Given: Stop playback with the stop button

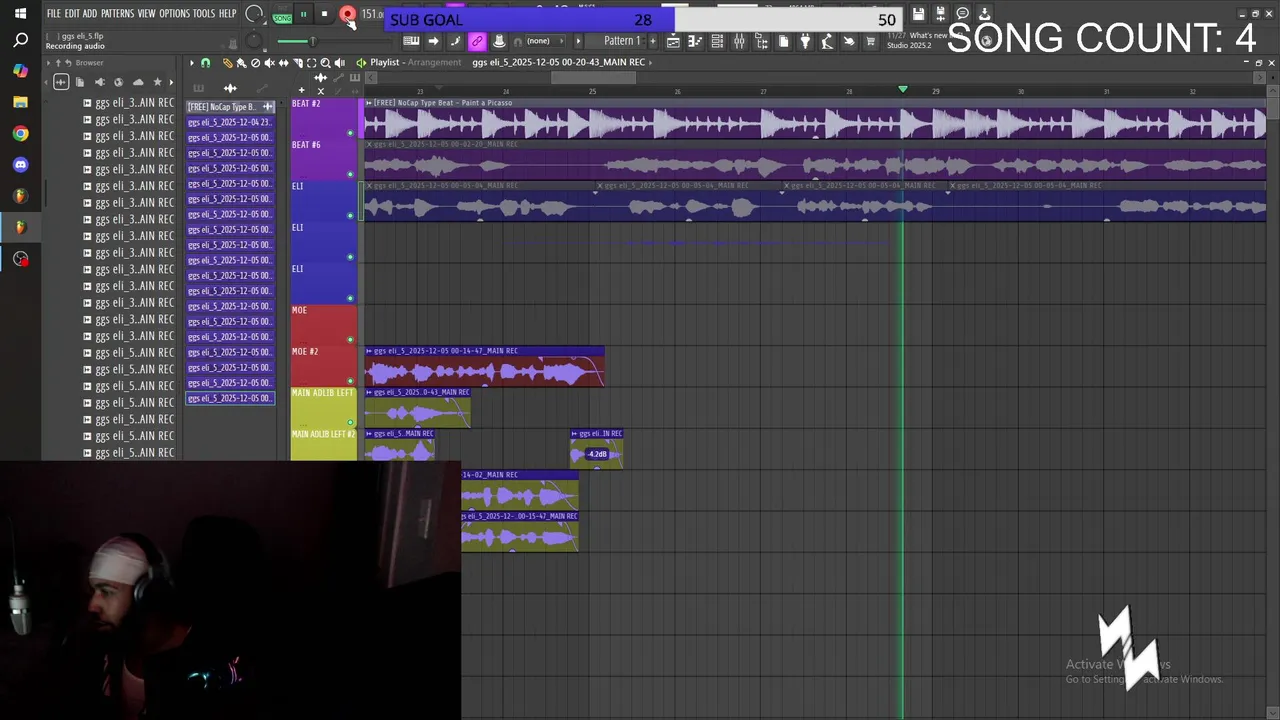Looking at the screenshot, I should pos(324,14).
